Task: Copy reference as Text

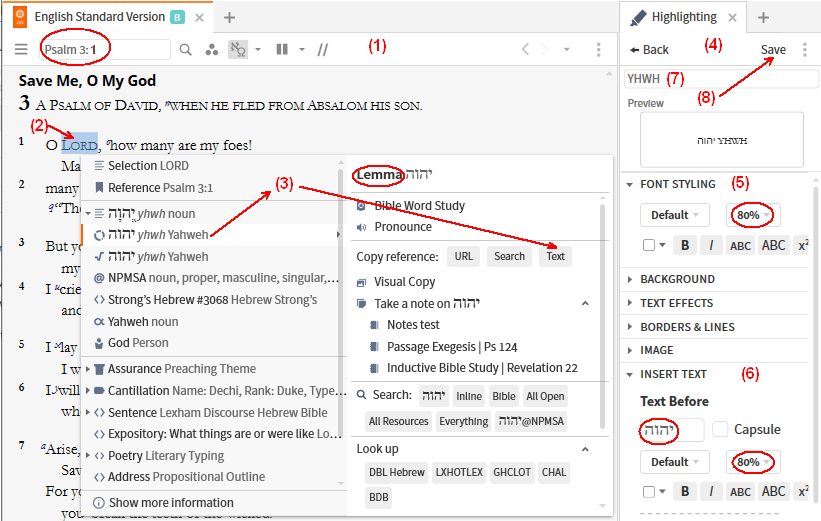Action: pos(555,257)
